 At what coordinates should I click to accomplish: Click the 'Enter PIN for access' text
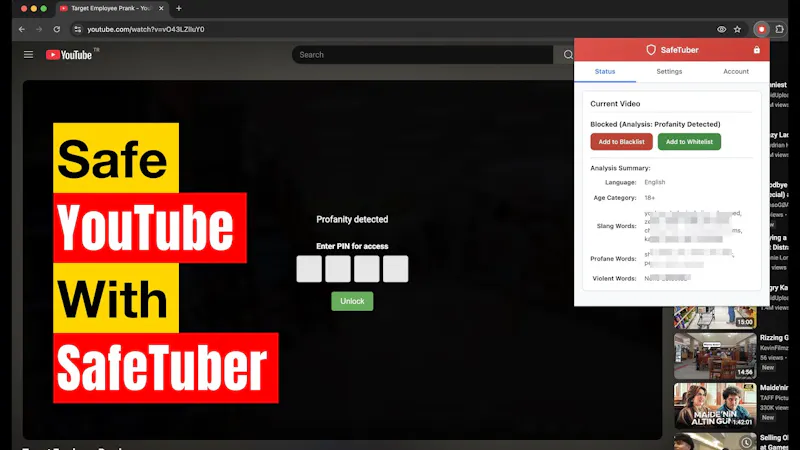[352, 246]
